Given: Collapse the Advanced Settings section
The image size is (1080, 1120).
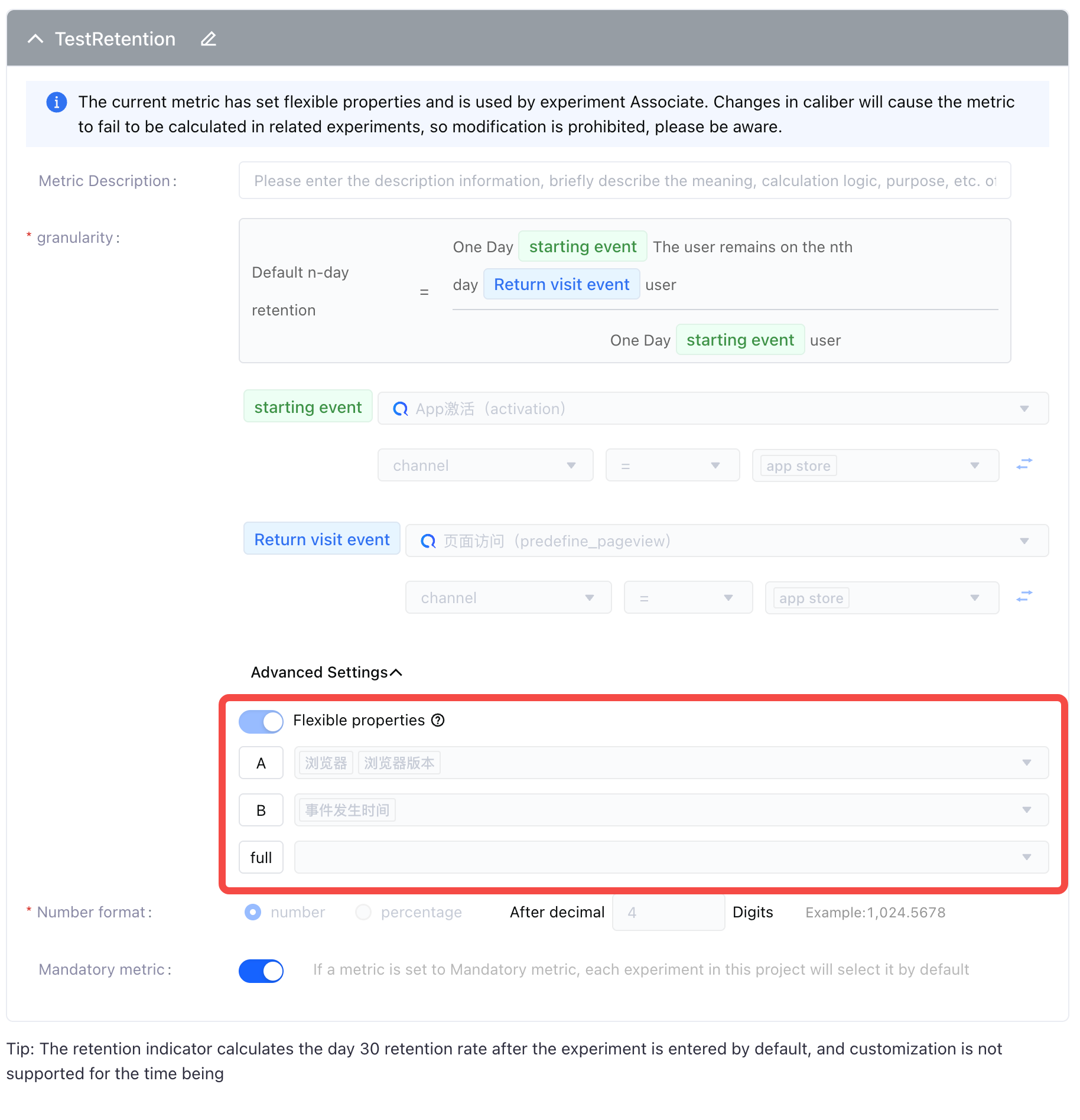Looking at the screenshot, I should 327,672.
